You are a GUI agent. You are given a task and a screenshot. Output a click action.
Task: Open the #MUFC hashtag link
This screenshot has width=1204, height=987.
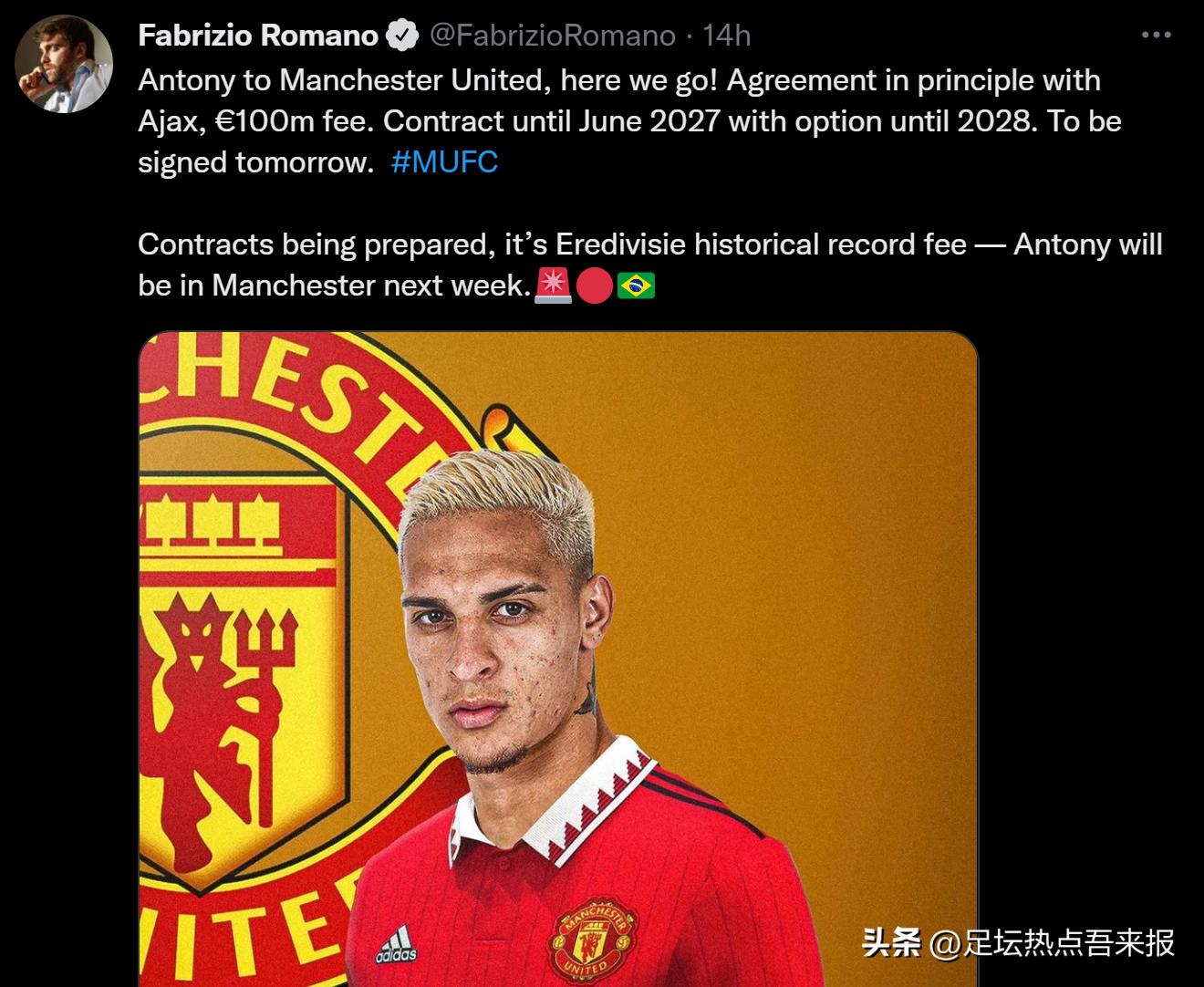(x=444, y=162)
